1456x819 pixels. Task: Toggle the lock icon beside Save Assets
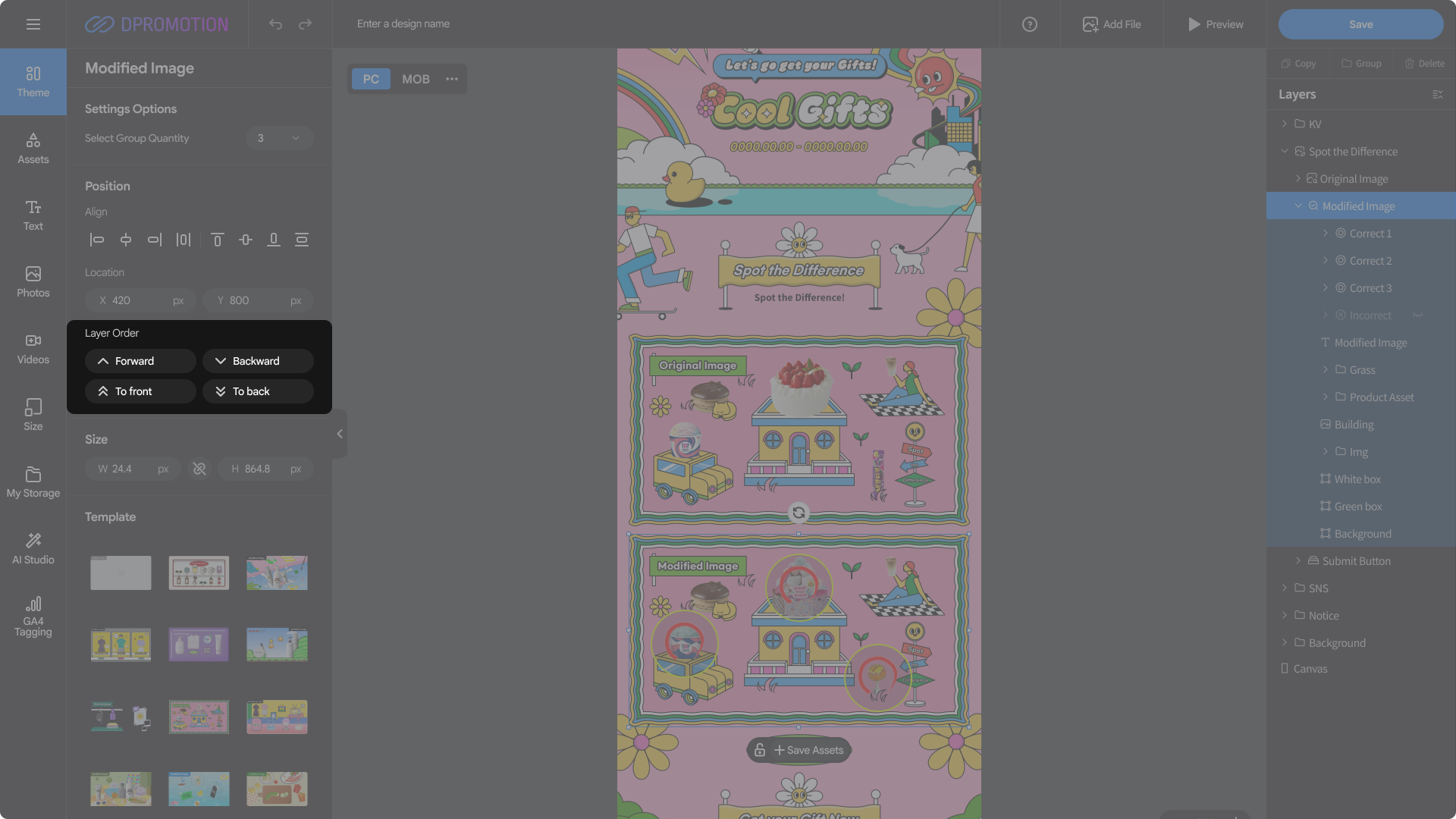759,750
